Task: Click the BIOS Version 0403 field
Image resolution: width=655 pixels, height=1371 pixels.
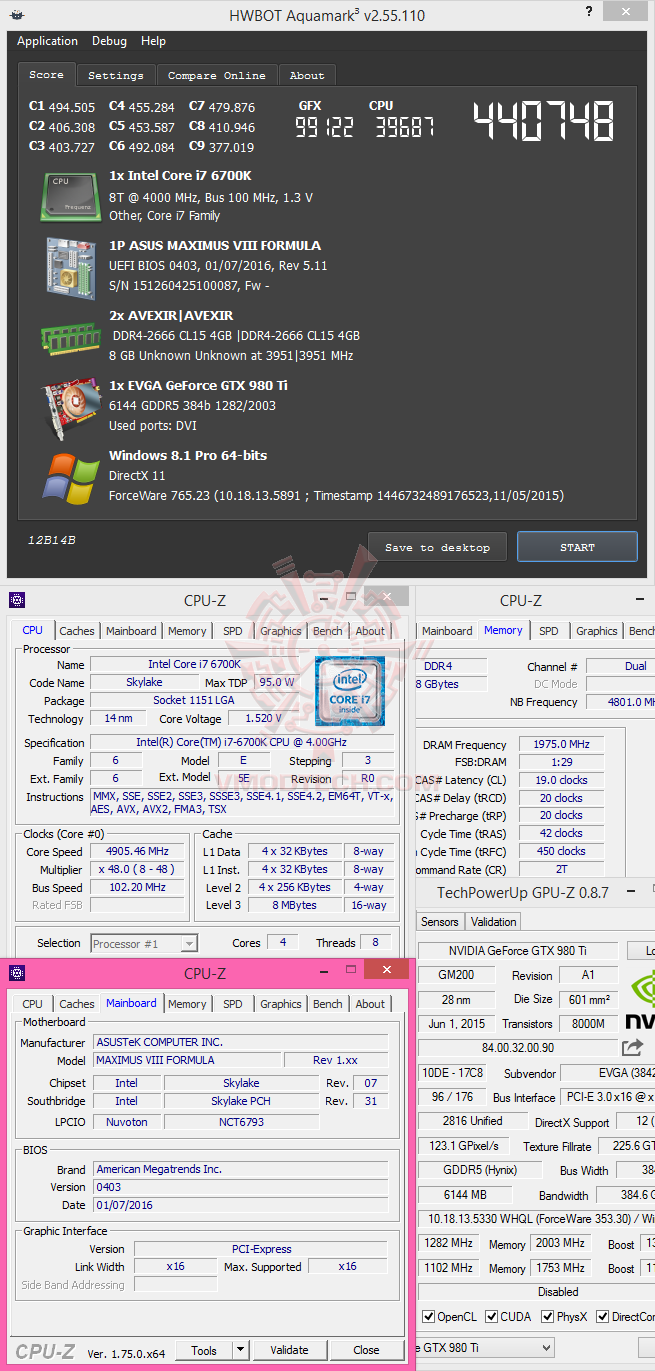Action: click(241, 1187)
